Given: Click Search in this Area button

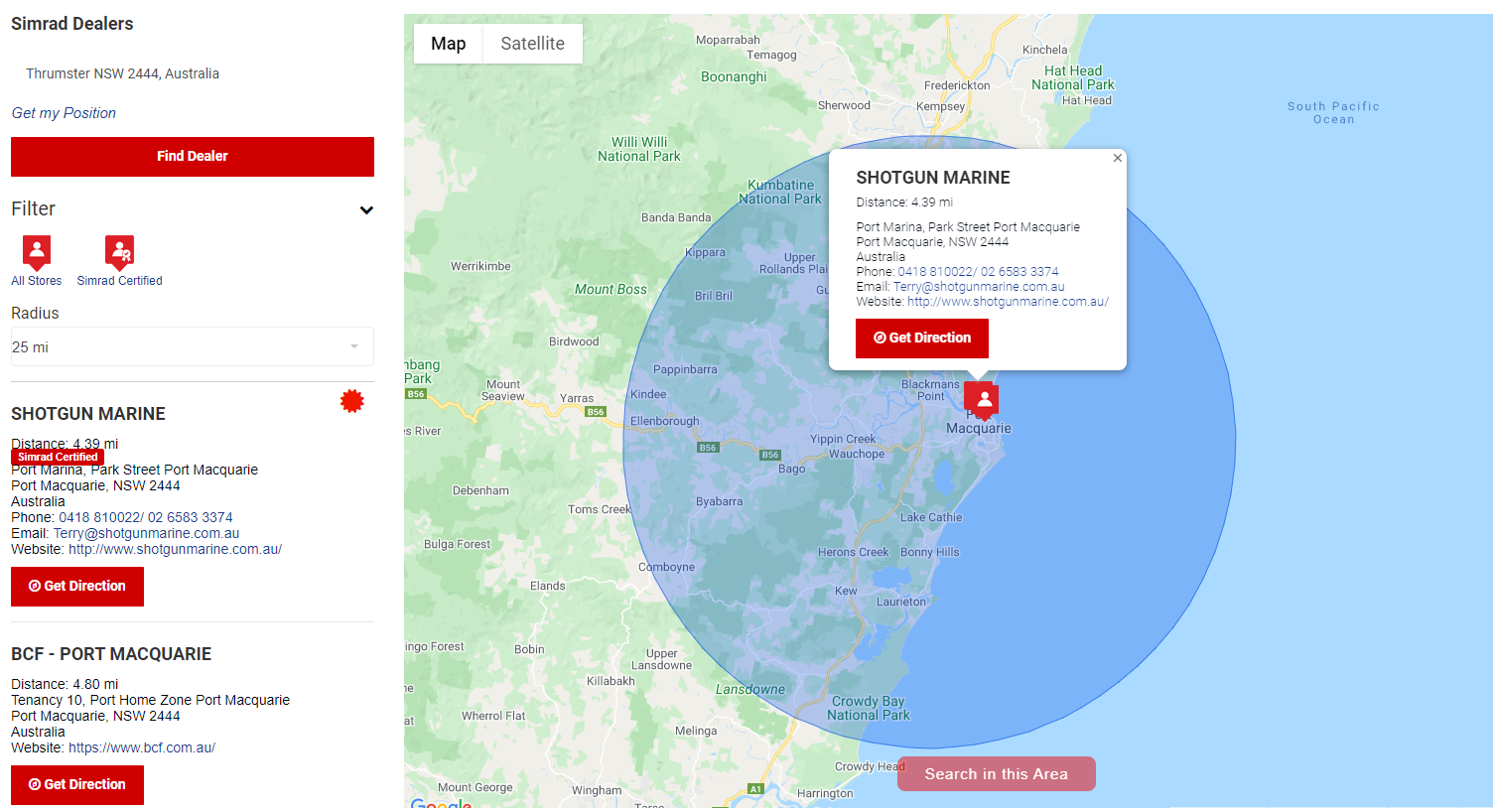Looking at the screenshot, I should (x=996, y=774).
